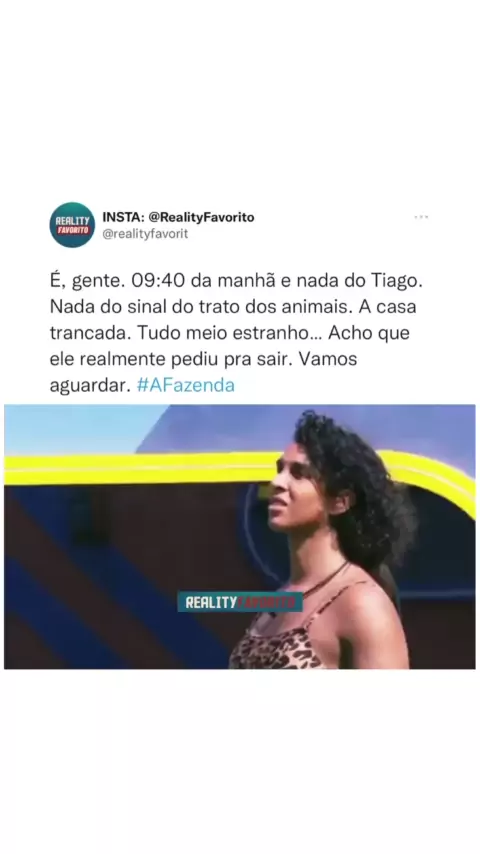Click the woman's leopard print top in the photo
The width and height of the screenshot is (480, 854).
click(278, 648)
